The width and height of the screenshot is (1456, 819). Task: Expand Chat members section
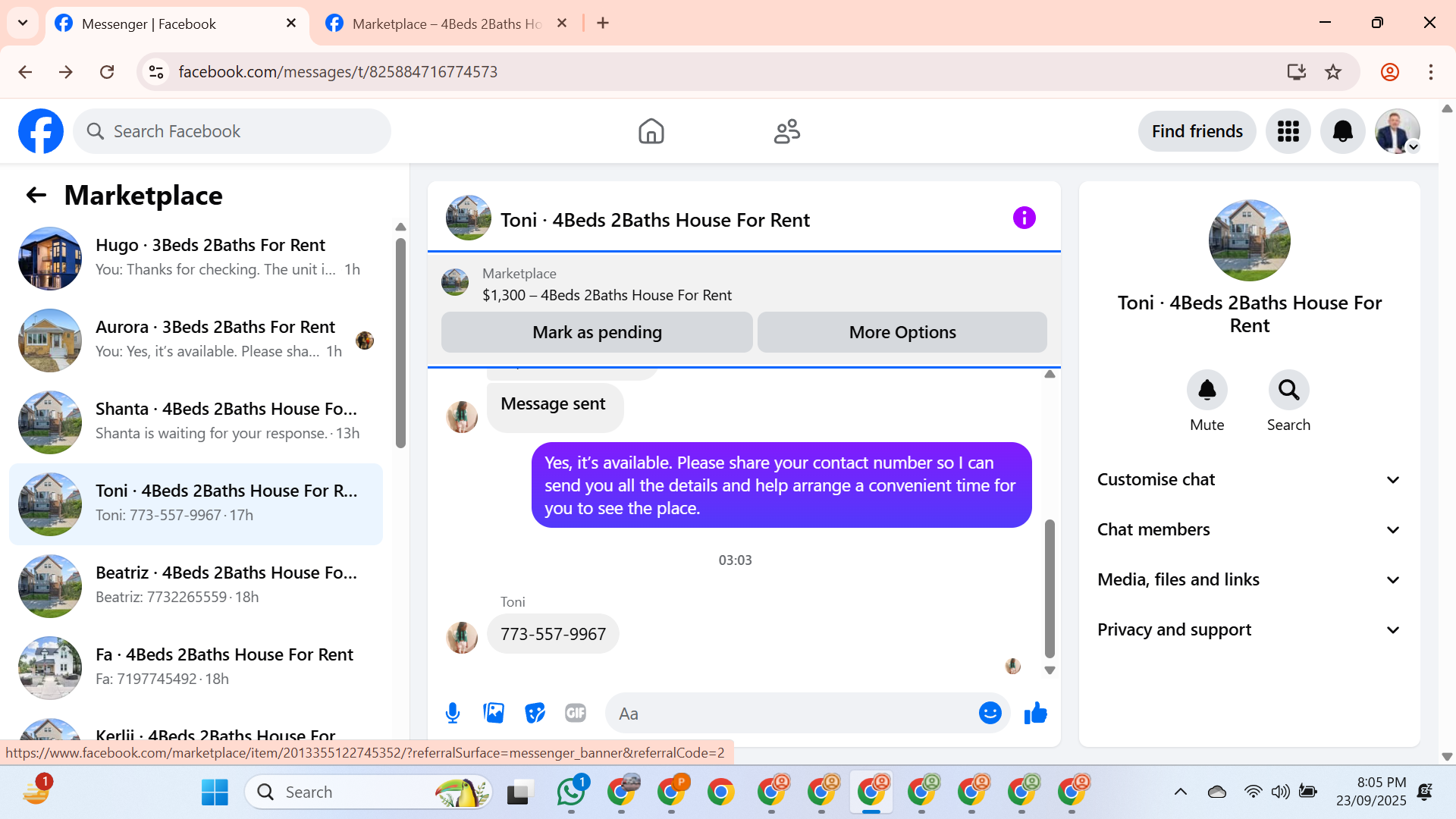pos(1249,530)
